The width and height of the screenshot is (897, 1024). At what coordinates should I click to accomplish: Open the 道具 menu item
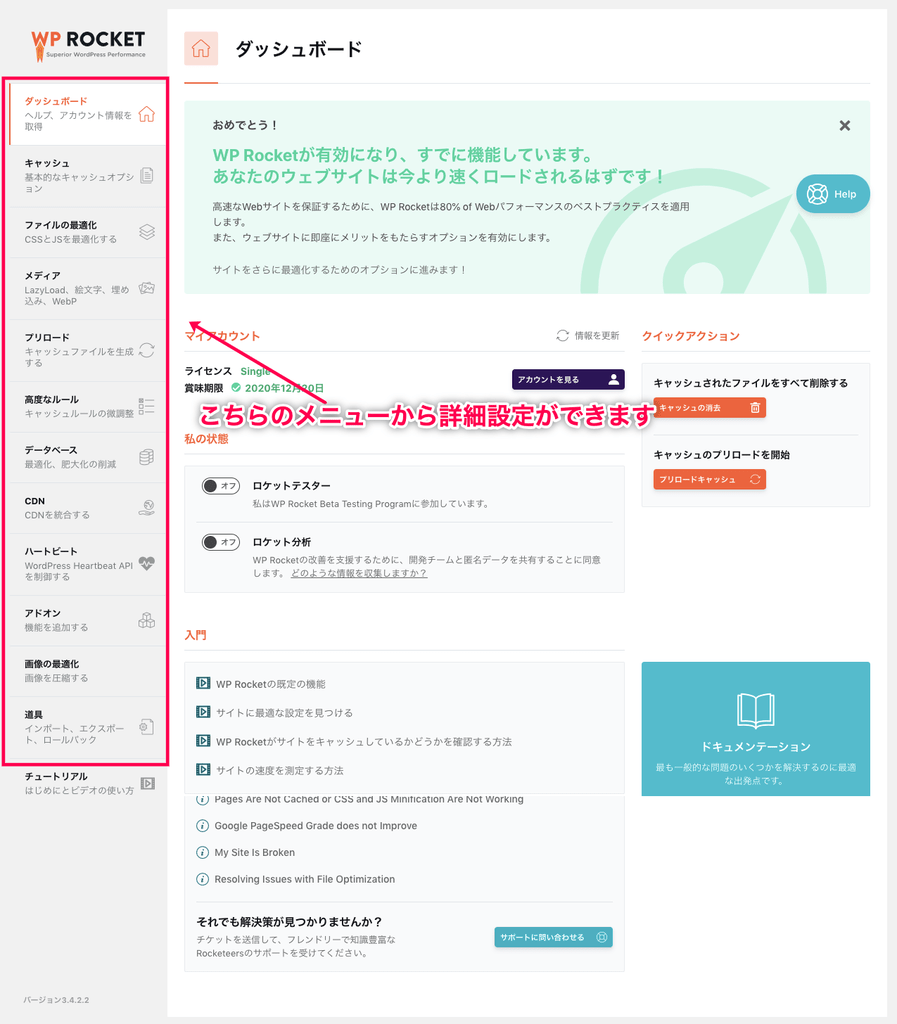click(87, 727)
